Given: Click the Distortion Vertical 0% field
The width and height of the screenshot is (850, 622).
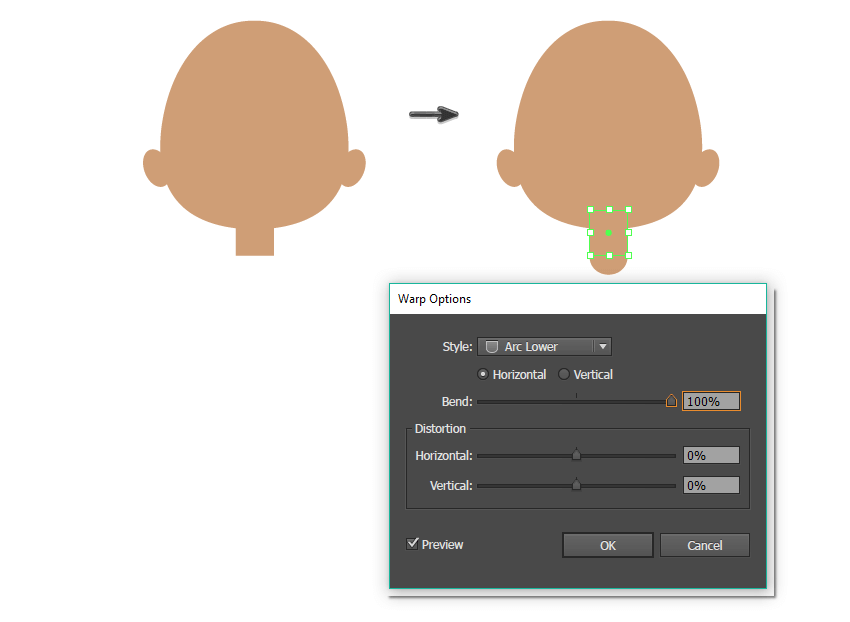Looking at the screenshot, I should click(711, 485).
